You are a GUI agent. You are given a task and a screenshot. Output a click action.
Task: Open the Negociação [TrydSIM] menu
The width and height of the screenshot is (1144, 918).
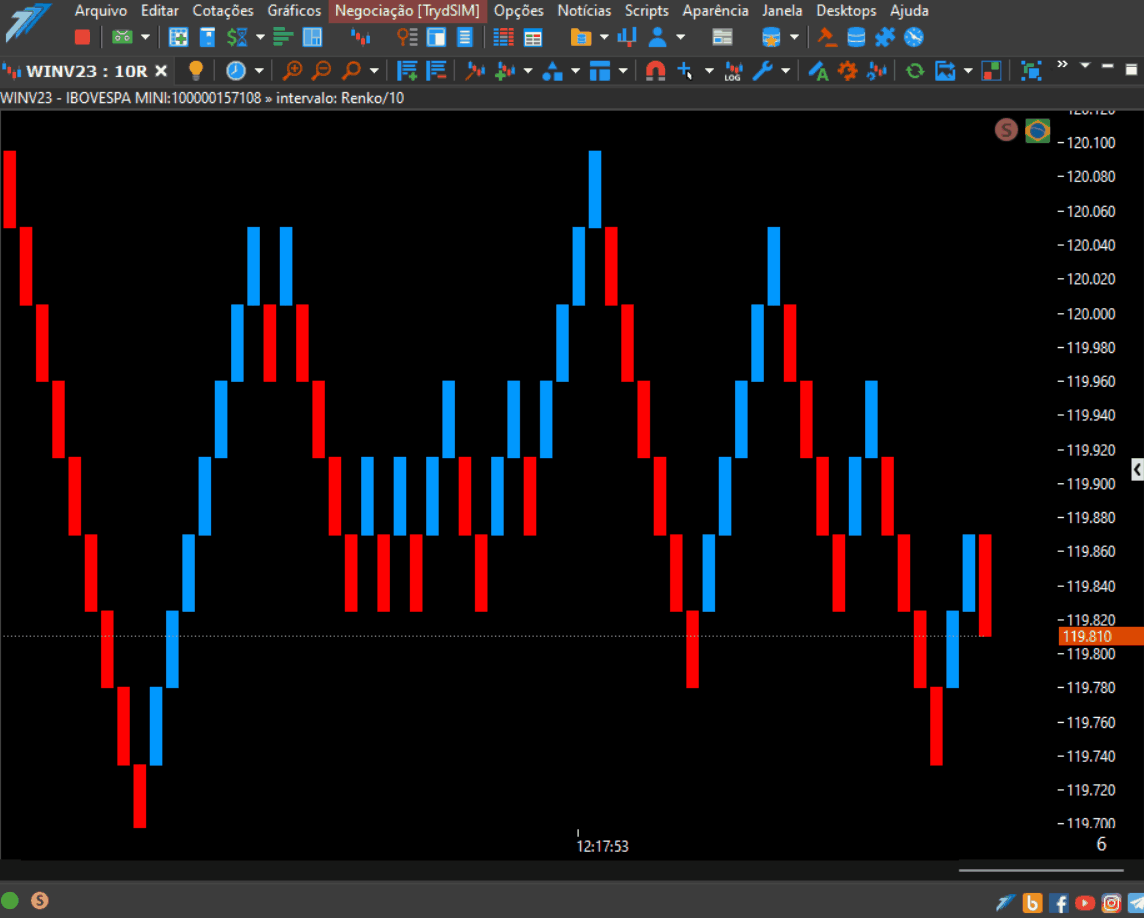pos(407,11)
